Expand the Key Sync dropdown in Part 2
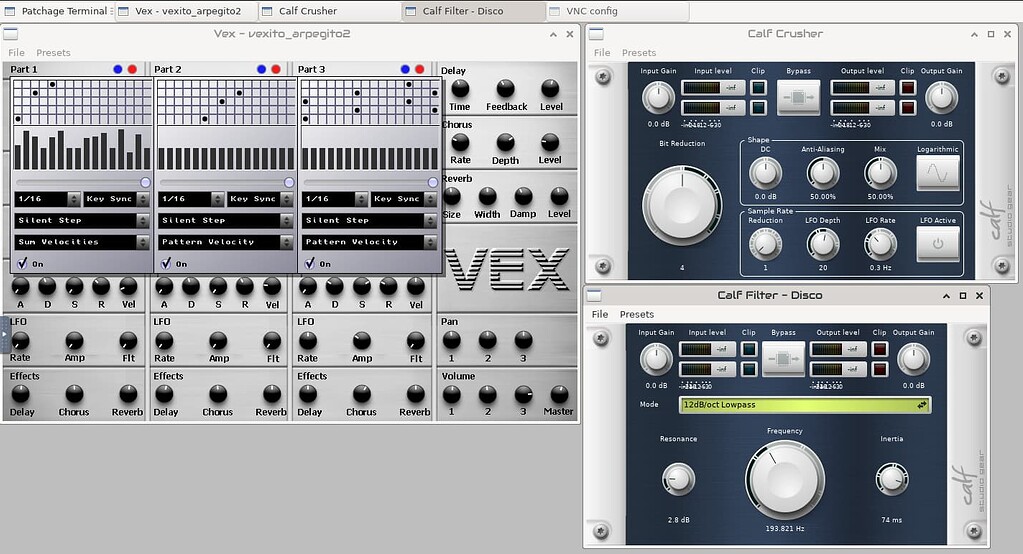Screen dimensions: 1023x554 [x=287, y=199]
